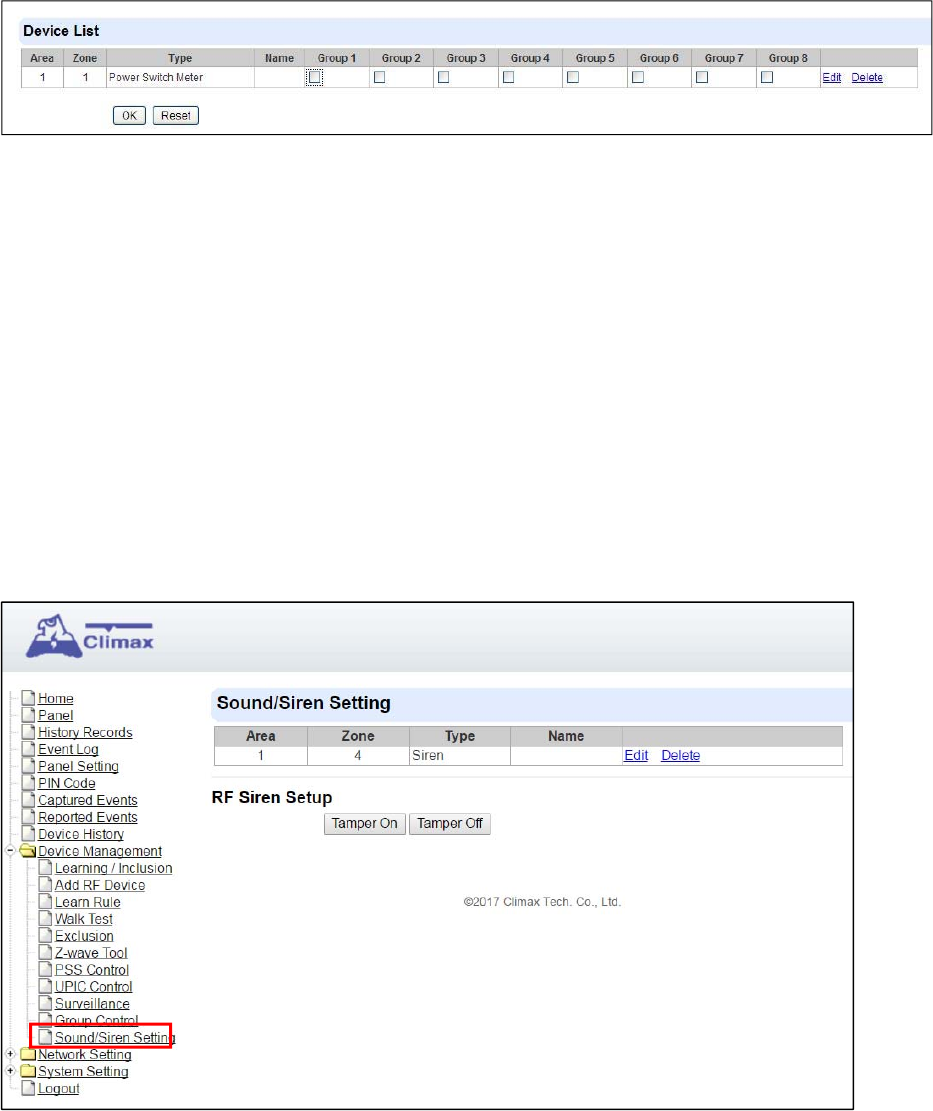
Task: Open Group Control in the sidebar
Action: coord(96,1021)
